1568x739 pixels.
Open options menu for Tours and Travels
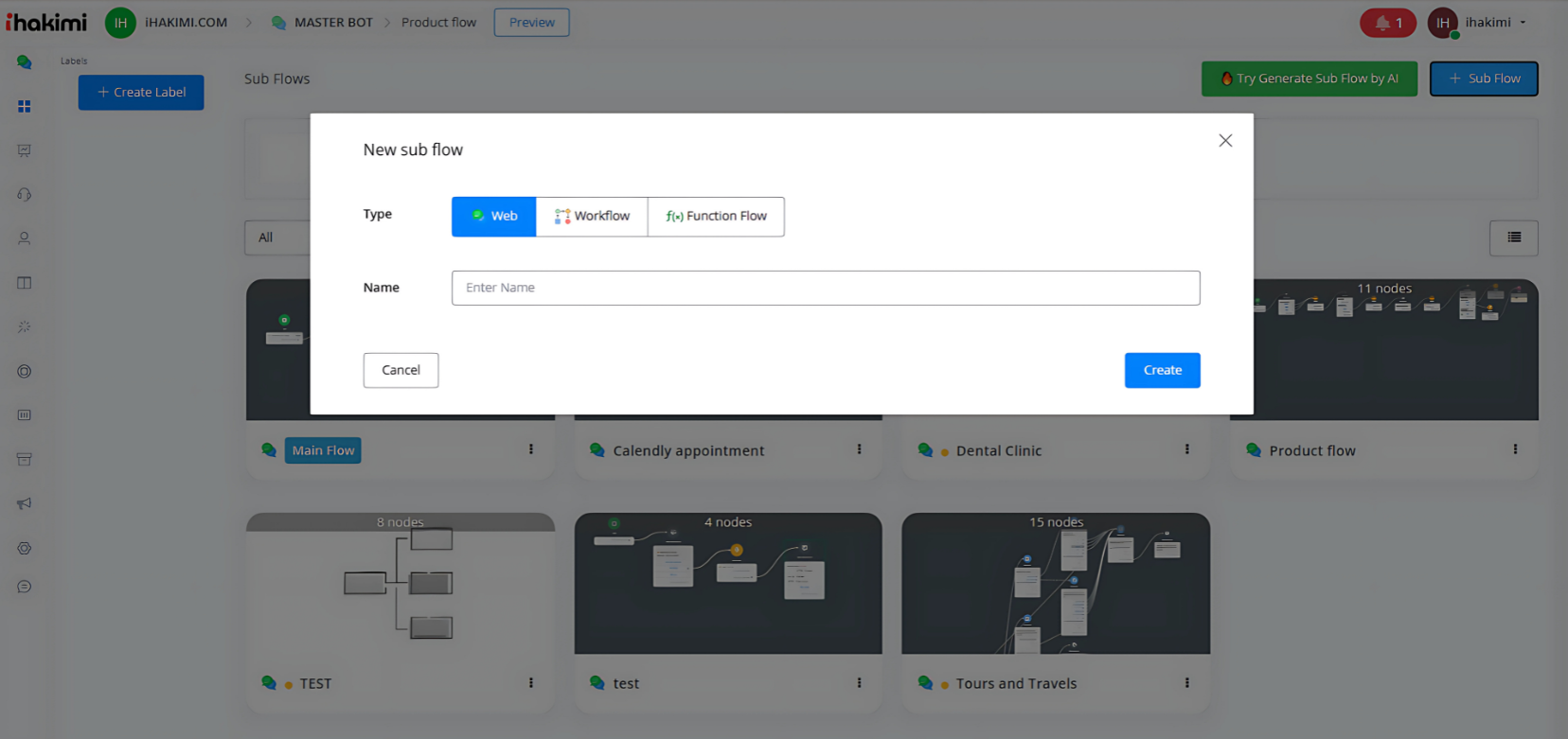tap(1186, 683)
